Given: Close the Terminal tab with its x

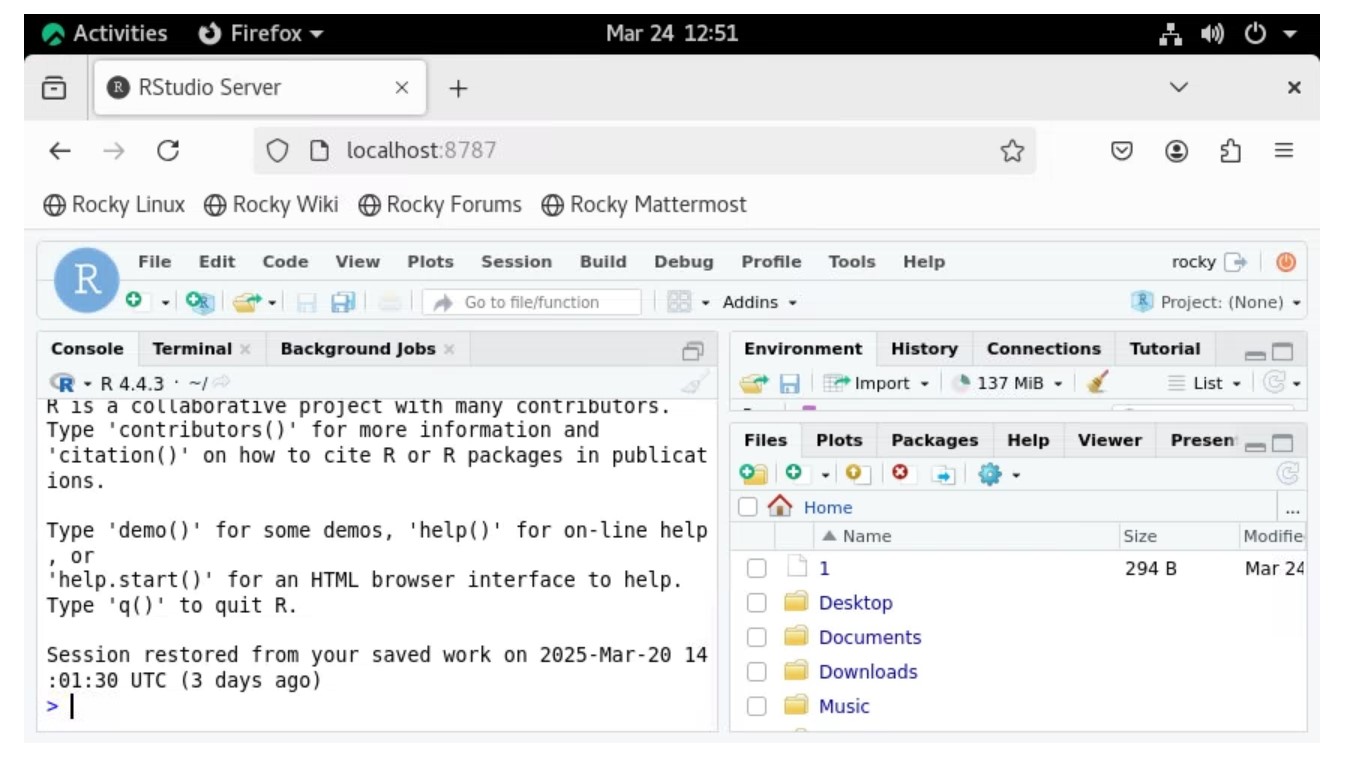Looking at the screenshot, I should pyautogui.click(x=245, y=349).
